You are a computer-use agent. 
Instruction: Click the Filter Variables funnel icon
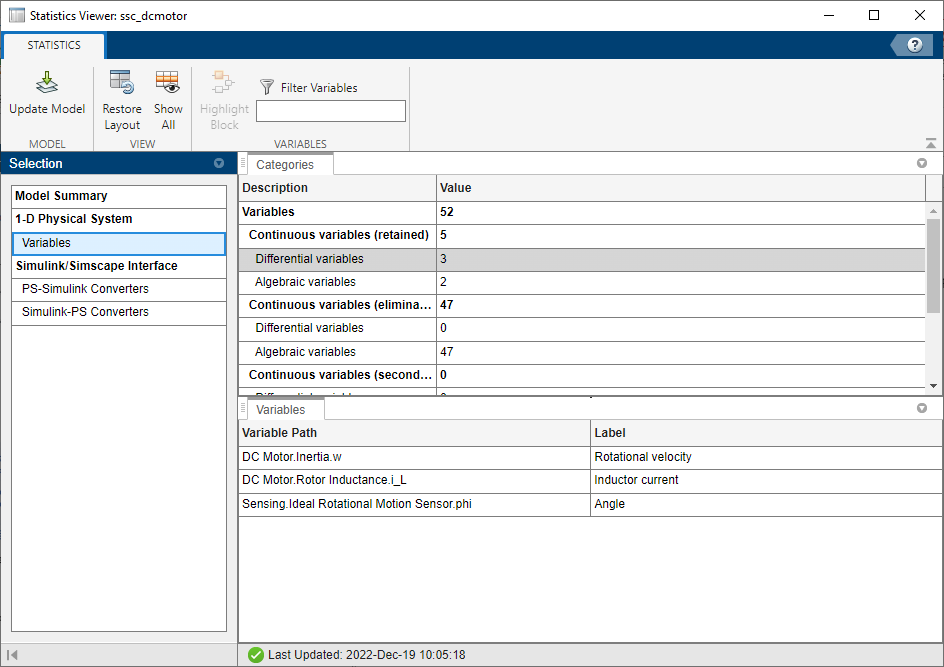[x=267, y=88]
